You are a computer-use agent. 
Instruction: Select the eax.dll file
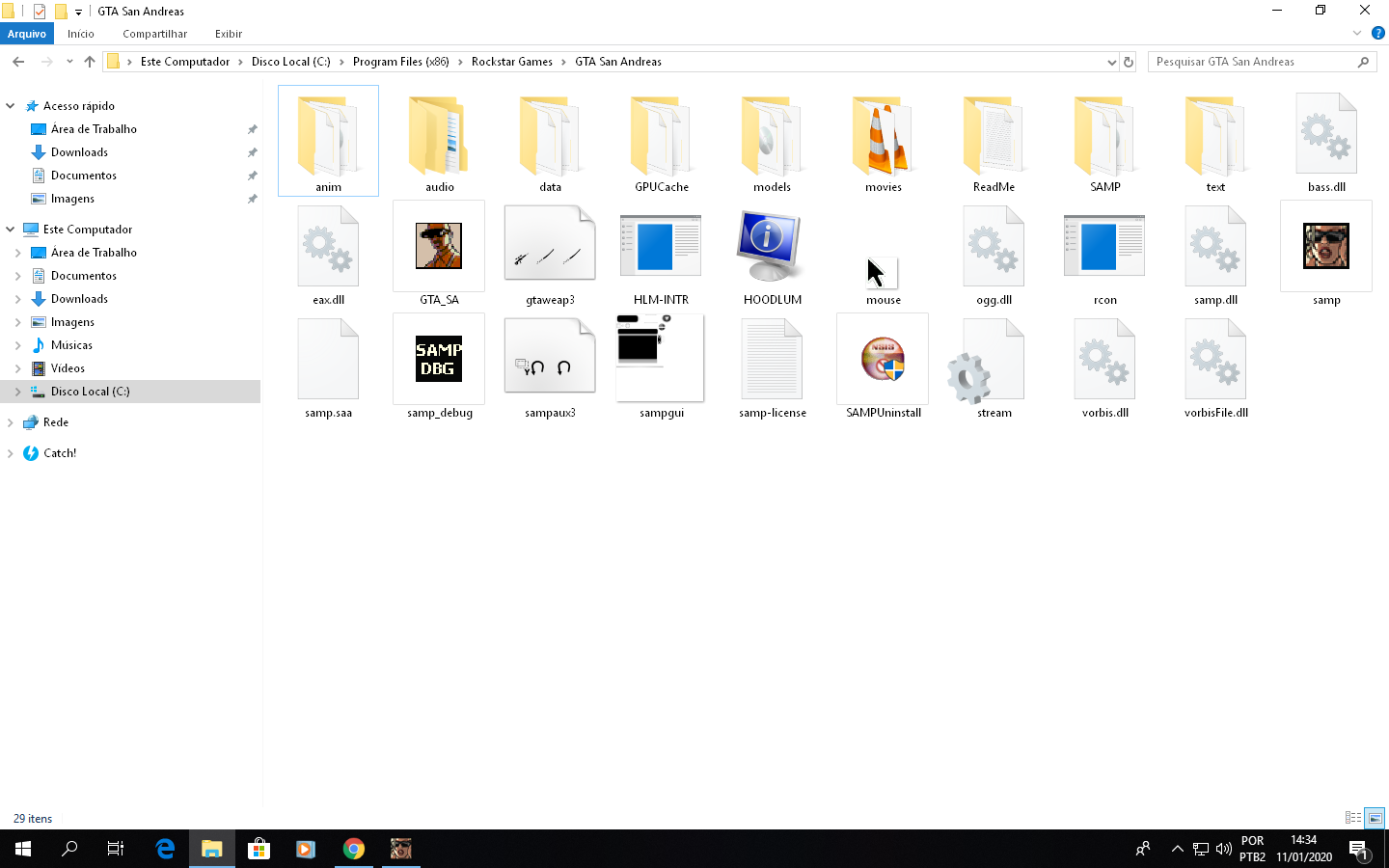328,254
